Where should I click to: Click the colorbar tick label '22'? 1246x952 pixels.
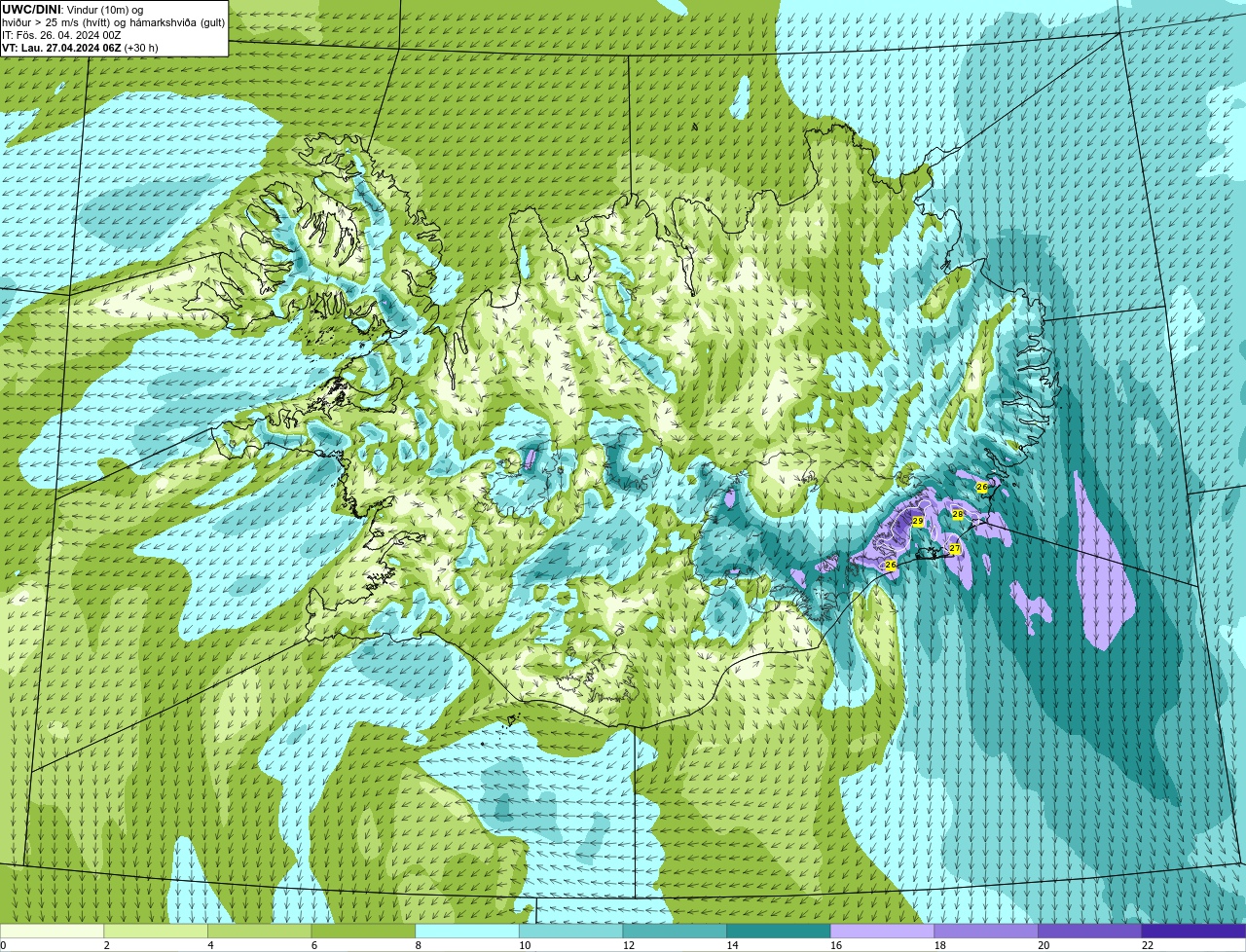[1148, 945]
